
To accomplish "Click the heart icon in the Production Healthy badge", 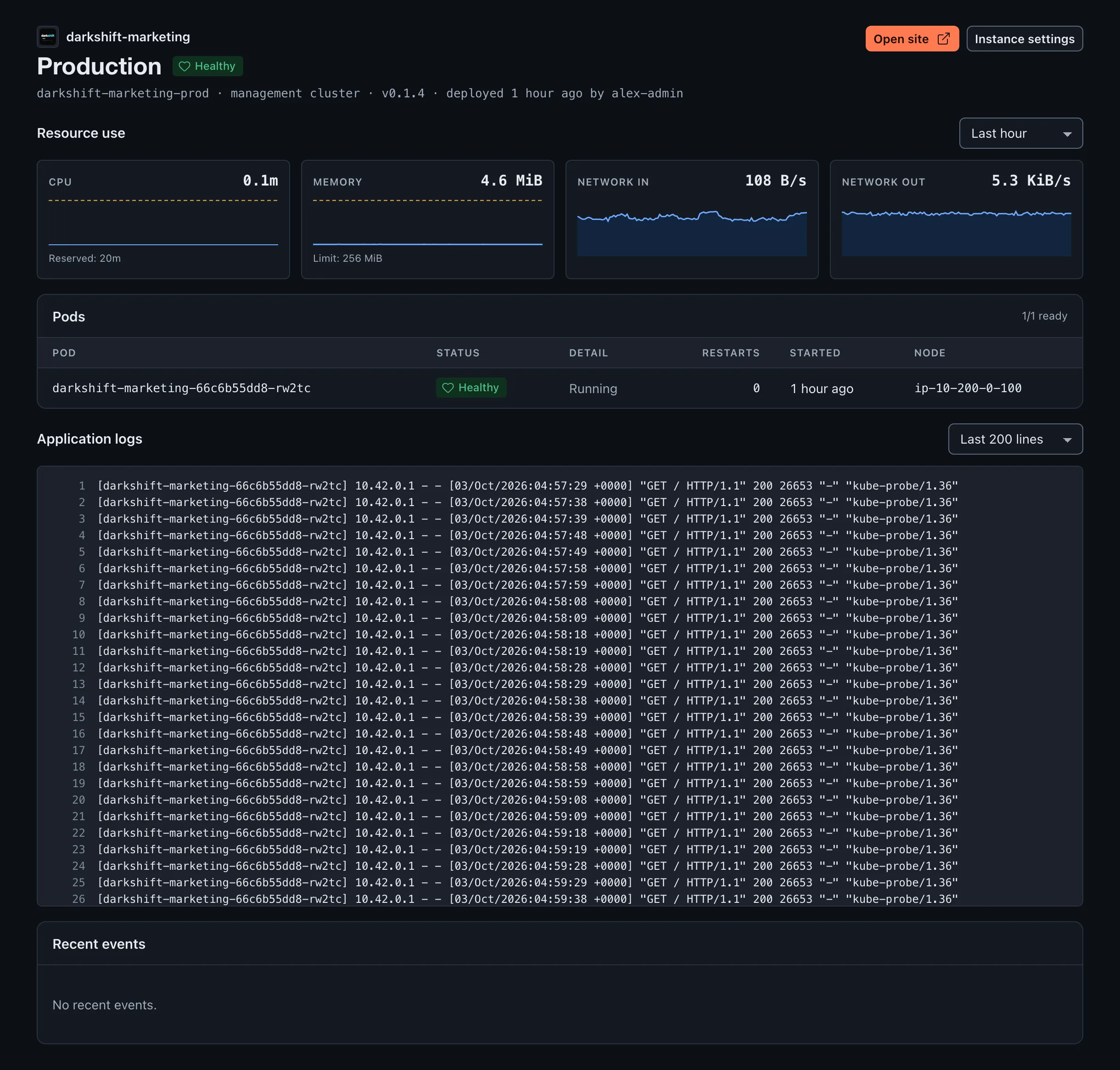I will click(184, 66).
